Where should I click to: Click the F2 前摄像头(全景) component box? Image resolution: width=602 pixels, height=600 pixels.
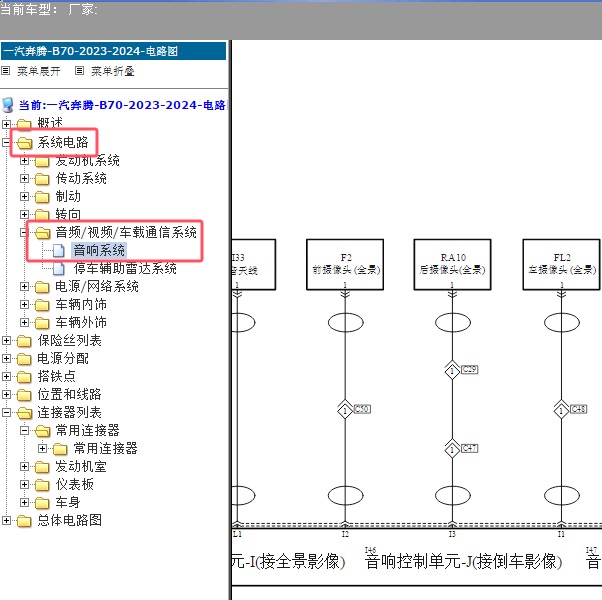click(x=345, y=264)
